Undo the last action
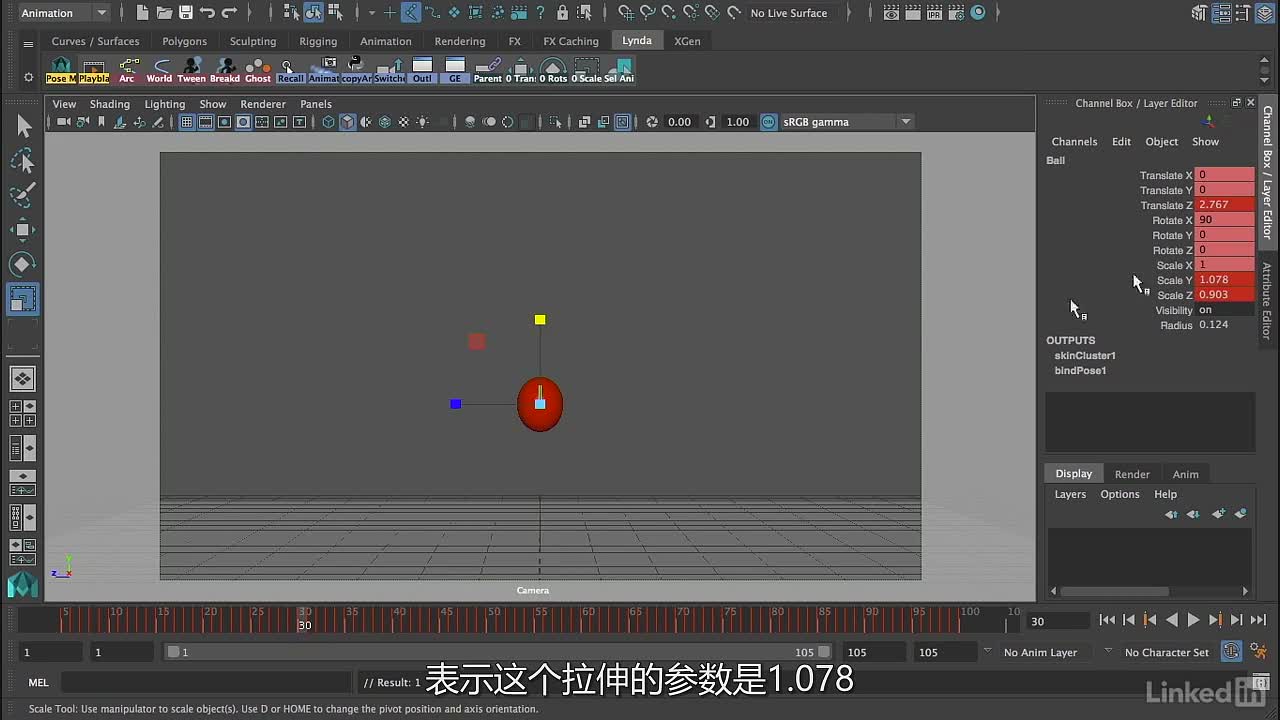This screenshot has height=720, width=1280. click(x=207, y=13)
